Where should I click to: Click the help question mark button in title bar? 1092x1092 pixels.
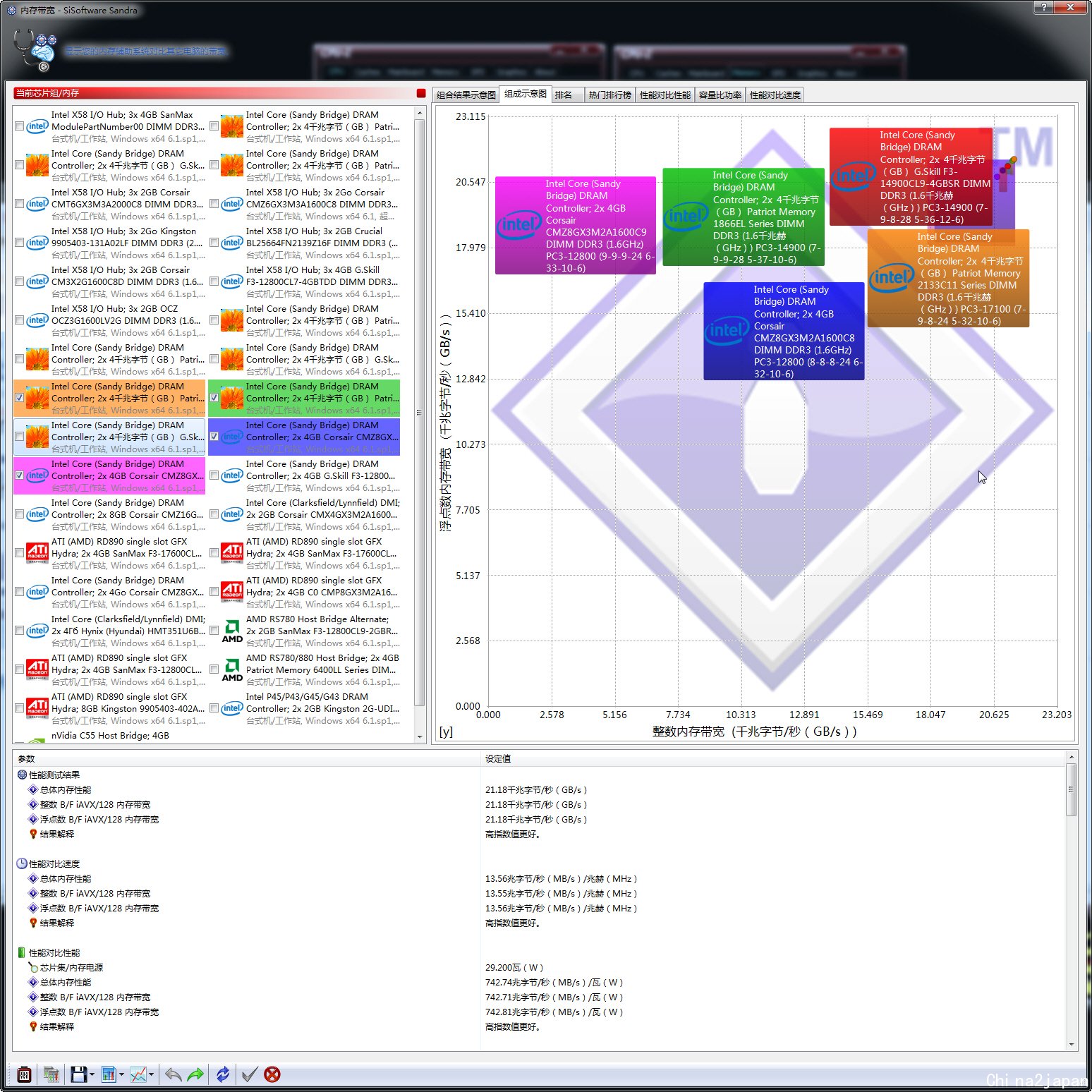[1043, 7]
